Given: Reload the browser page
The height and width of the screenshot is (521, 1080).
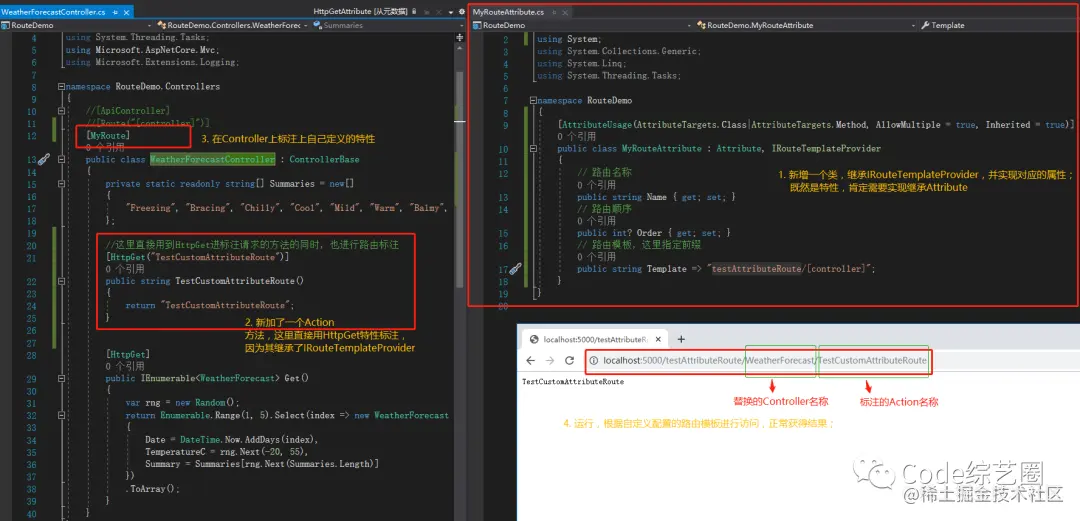Looking at the screenshot, I should (570, 360).
